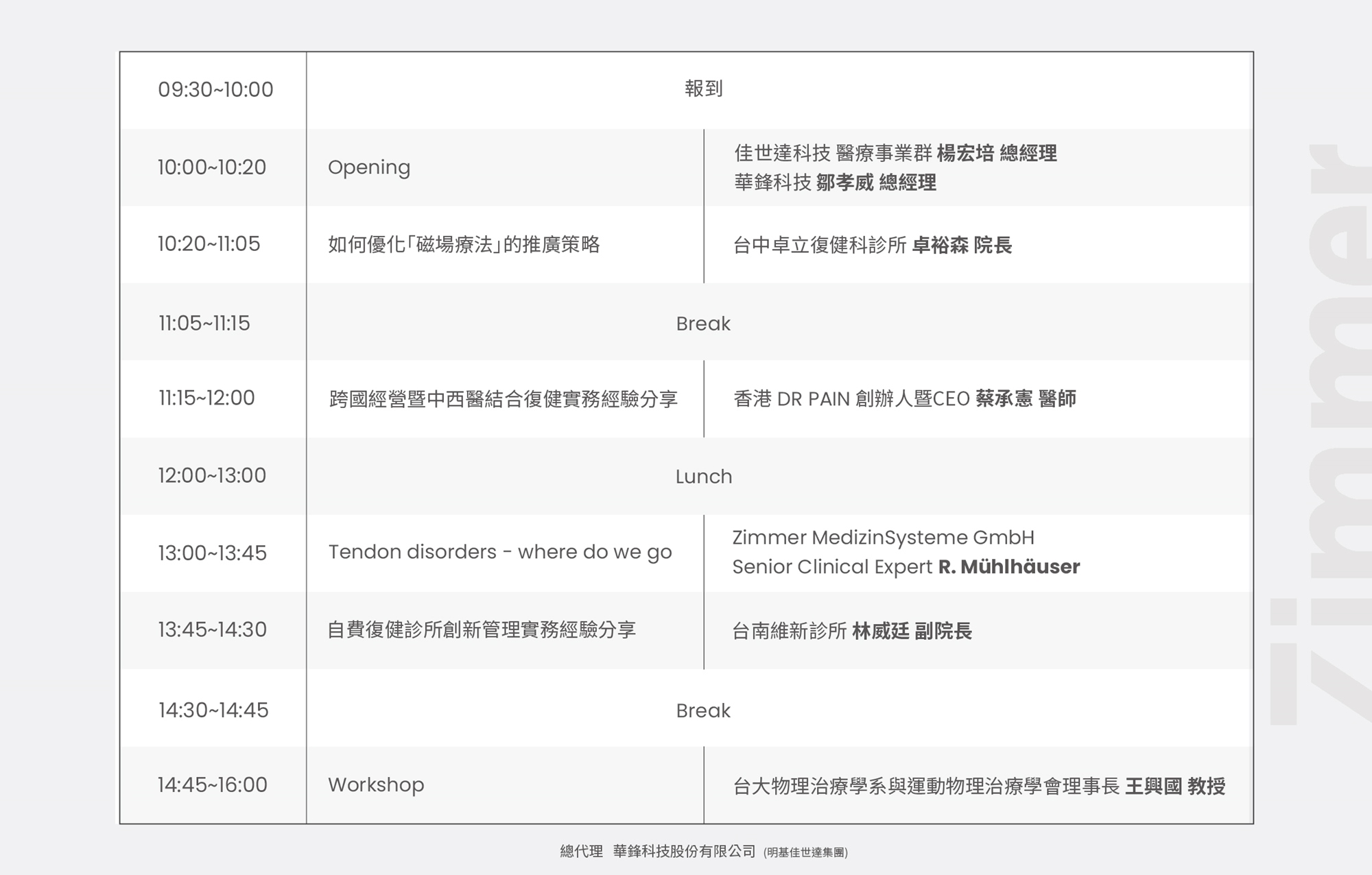Click speaker name 楊宏培 總經理
This screenshot has width=1372, height=875.
[996, 153]
